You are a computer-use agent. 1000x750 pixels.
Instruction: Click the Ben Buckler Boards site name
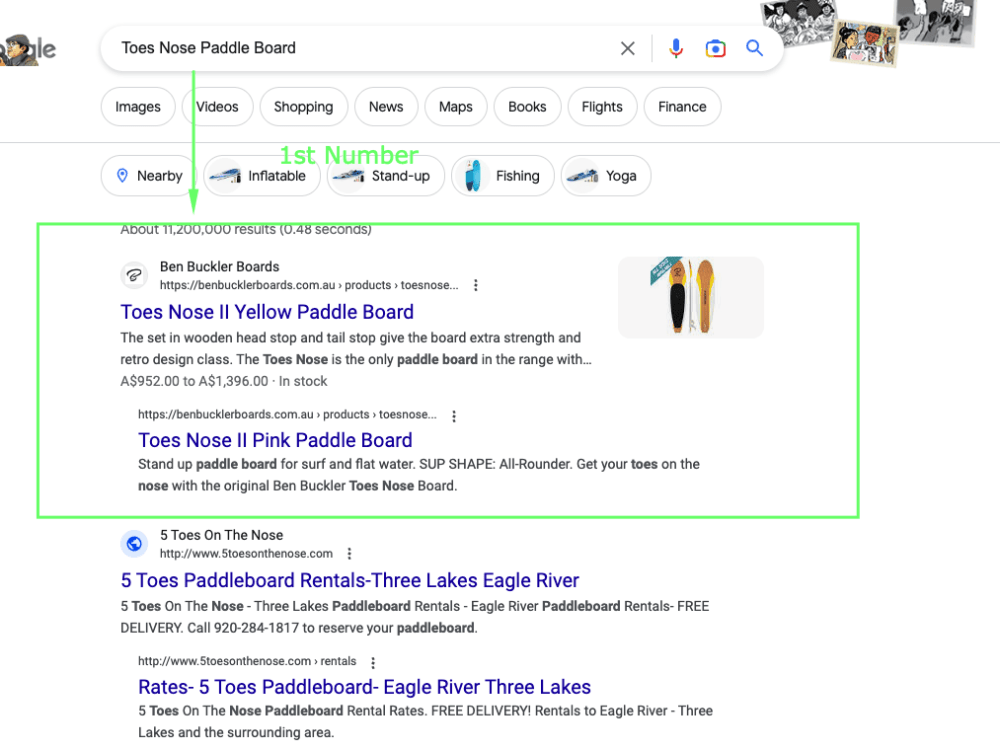click(x=219, y=267)
